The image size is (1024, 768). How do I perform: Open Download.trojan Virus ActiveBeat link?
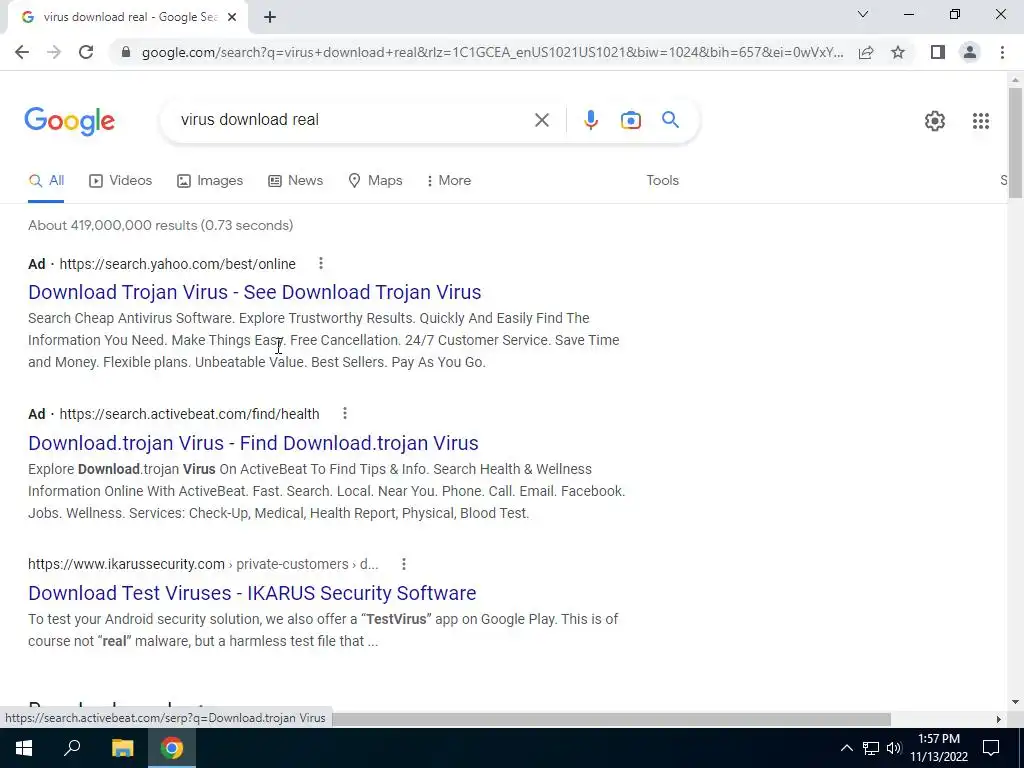point(253,443)
